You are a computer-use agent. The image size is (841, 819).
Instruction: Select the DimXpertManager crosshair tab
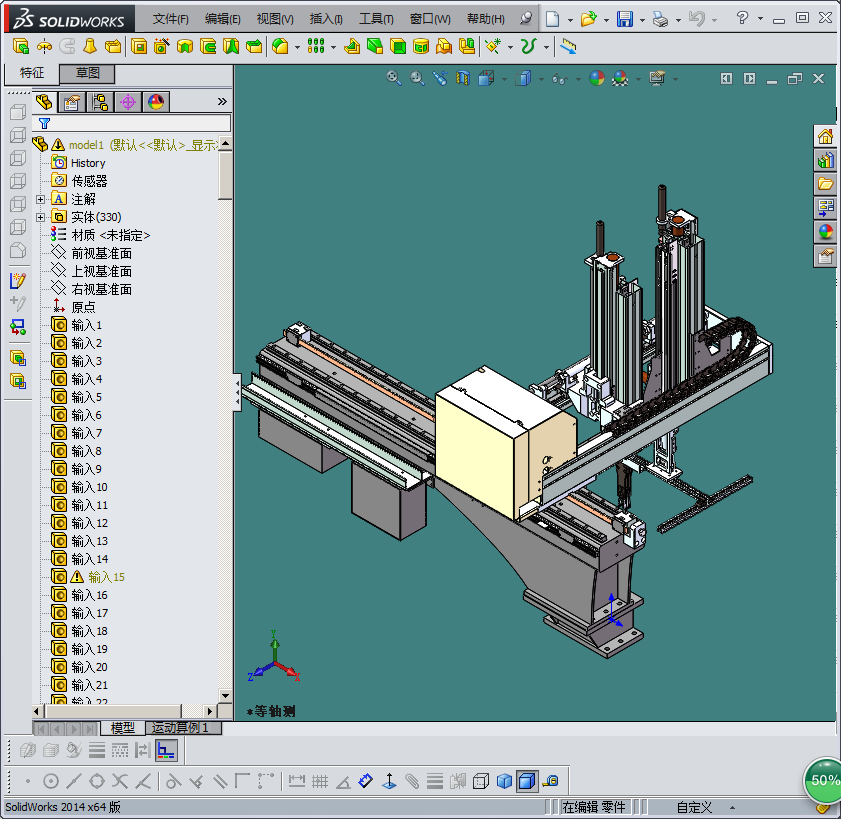coord(128,101)
